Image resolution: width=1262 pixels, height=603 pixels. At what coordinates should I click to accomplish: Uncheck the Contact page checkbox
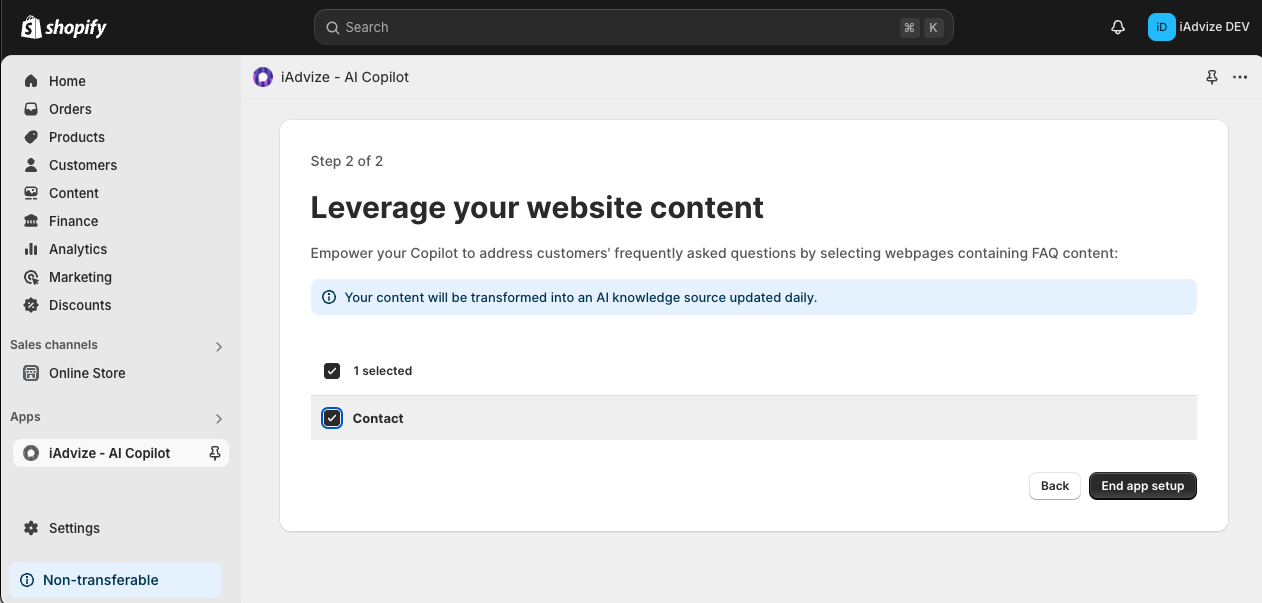coord(332,418)
